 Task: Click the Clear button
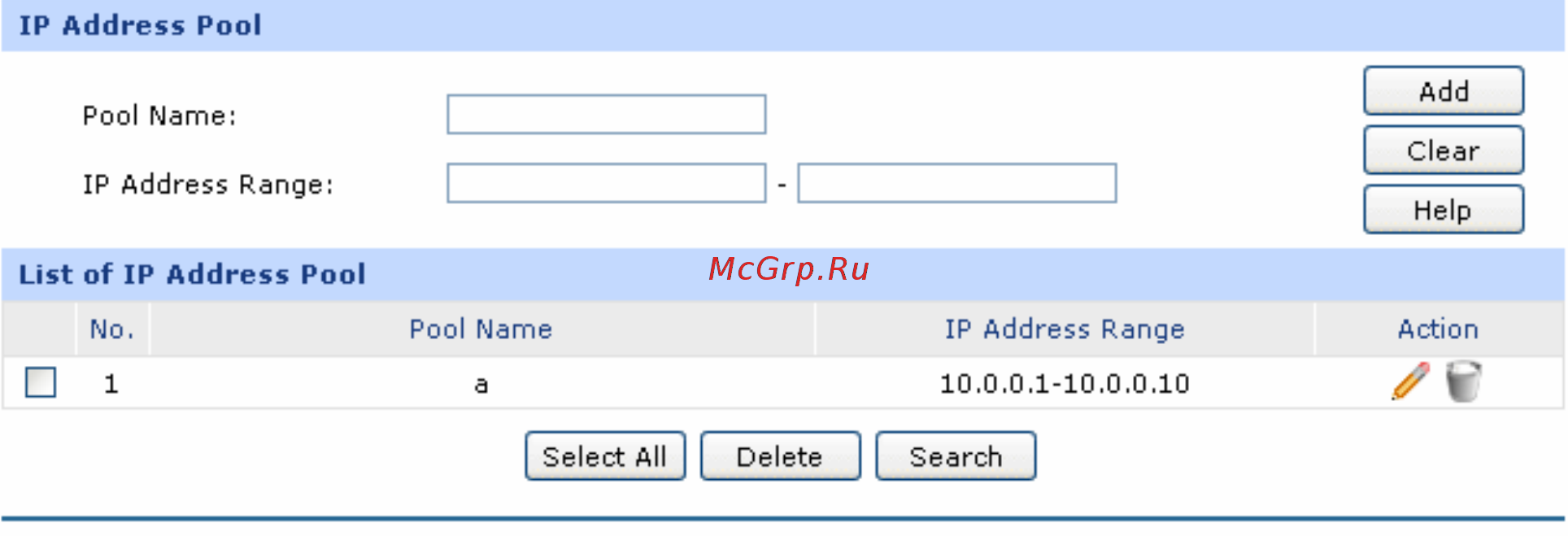click(1444, 150)
